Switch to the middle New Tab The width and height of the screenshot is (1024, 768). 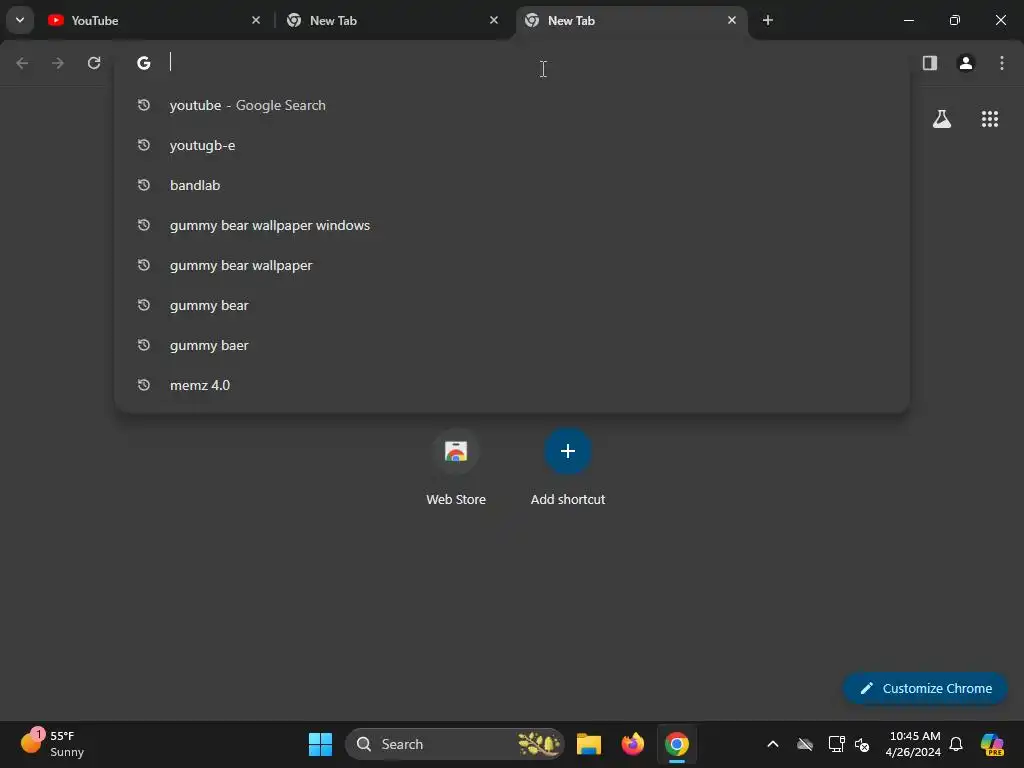pos(392,20)
